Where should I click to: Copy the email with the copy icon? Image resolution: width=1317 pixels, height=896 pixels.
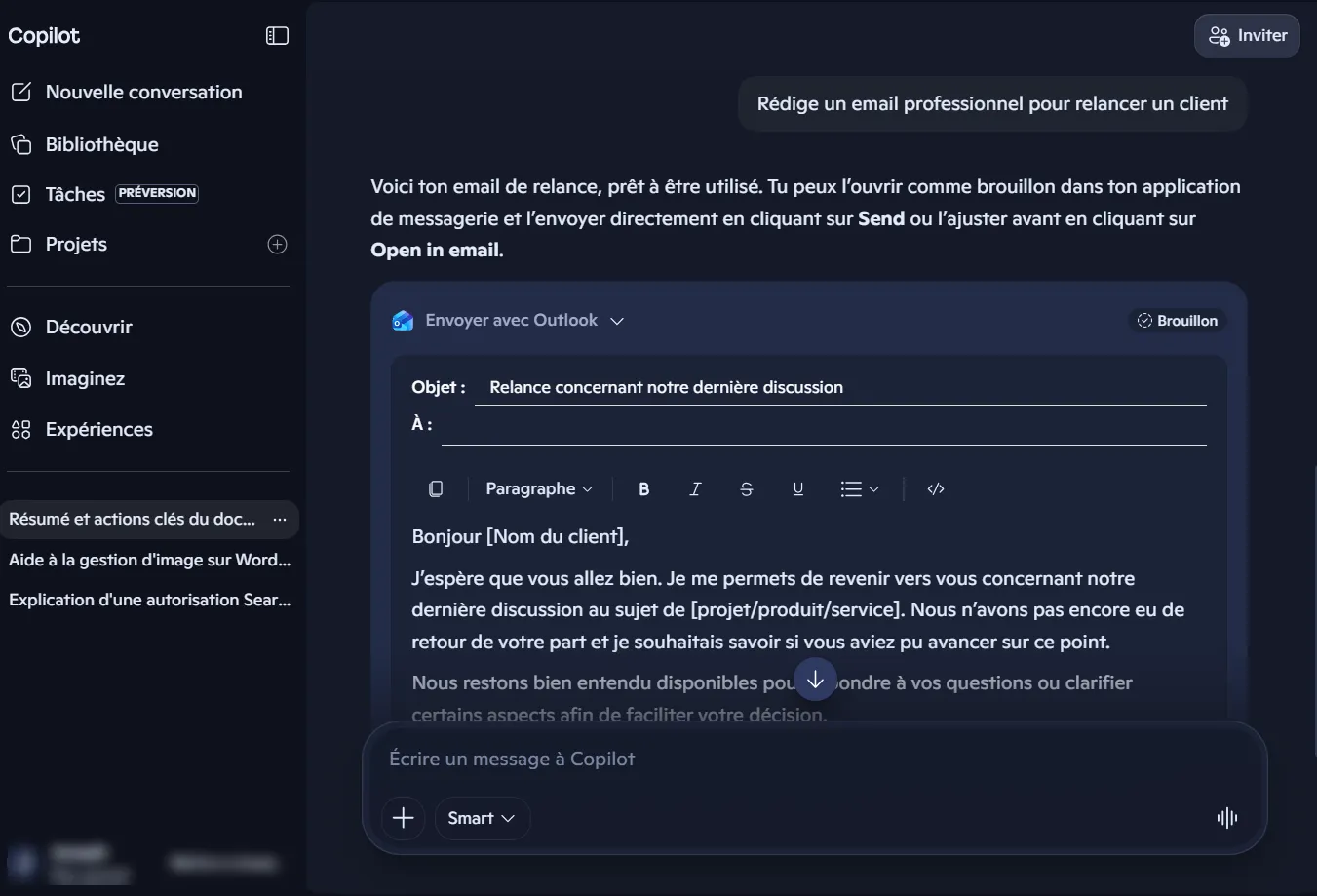pos(436,488)
